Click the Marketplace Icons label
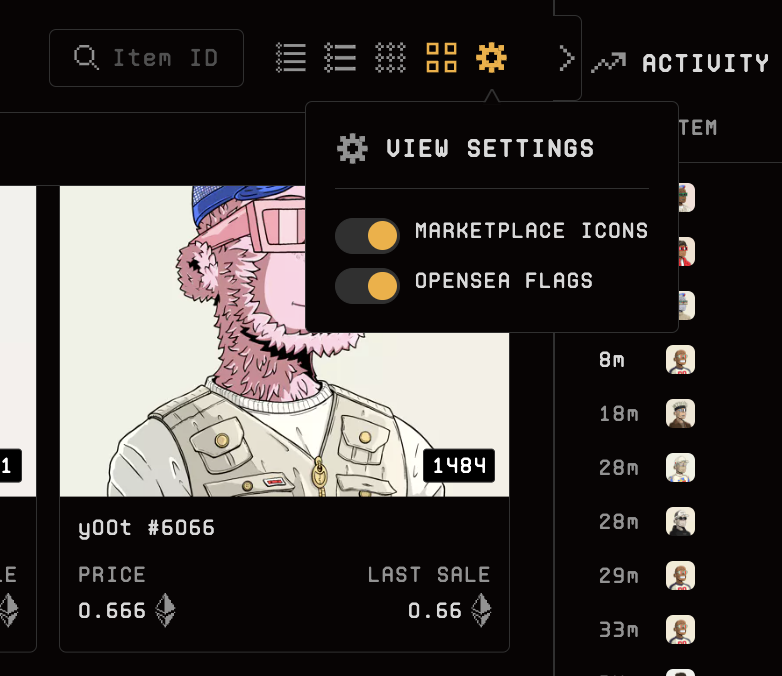This screenshot has width=782, height=676. click(532, 231)
